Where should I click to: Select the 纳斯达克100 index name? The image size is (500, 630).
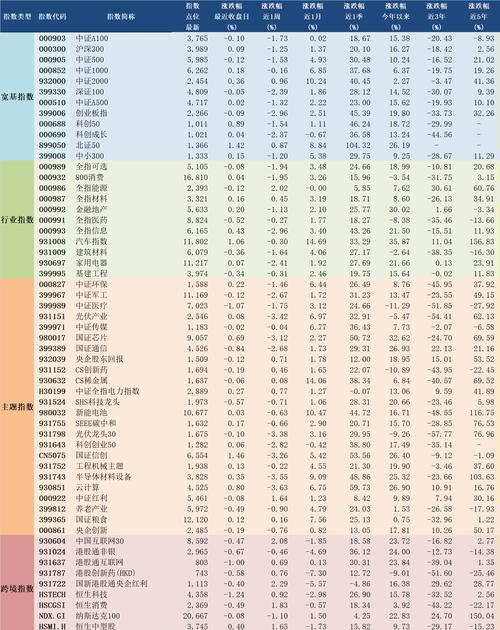coord(98,616)
